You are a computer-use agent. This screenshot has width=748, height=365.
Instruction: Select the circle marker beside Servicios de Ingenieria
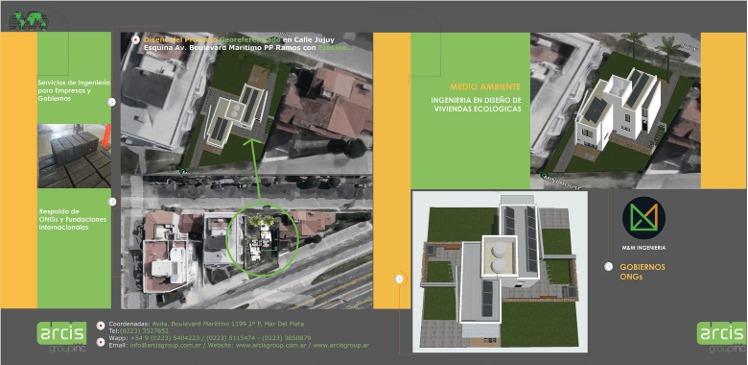click(112, 102)
